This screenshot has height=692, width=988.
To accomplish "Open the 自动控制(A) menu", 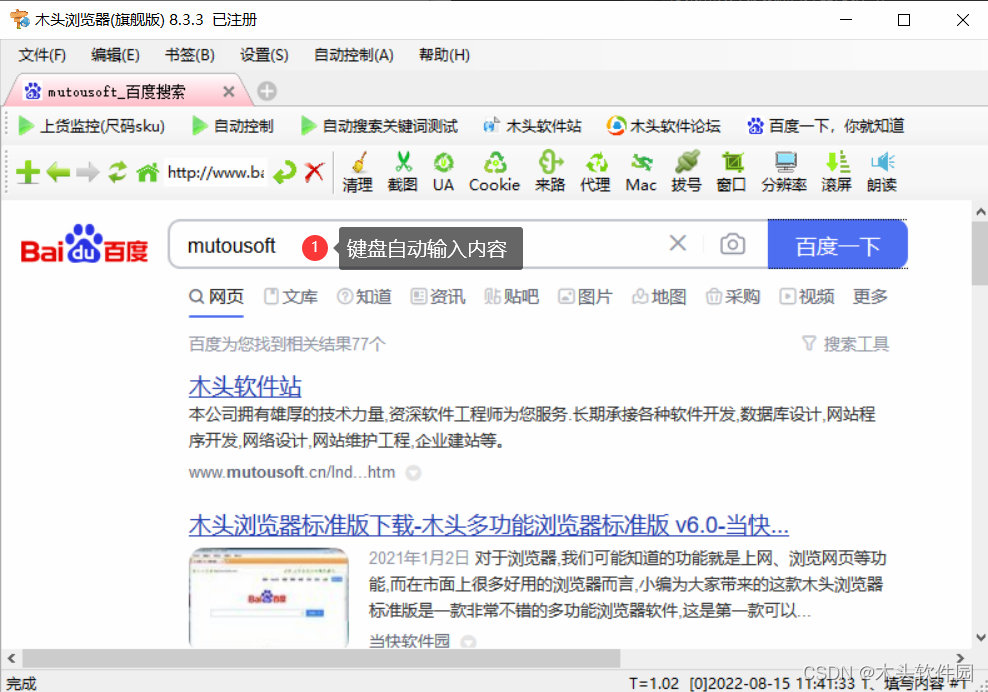I will [353, 55].
